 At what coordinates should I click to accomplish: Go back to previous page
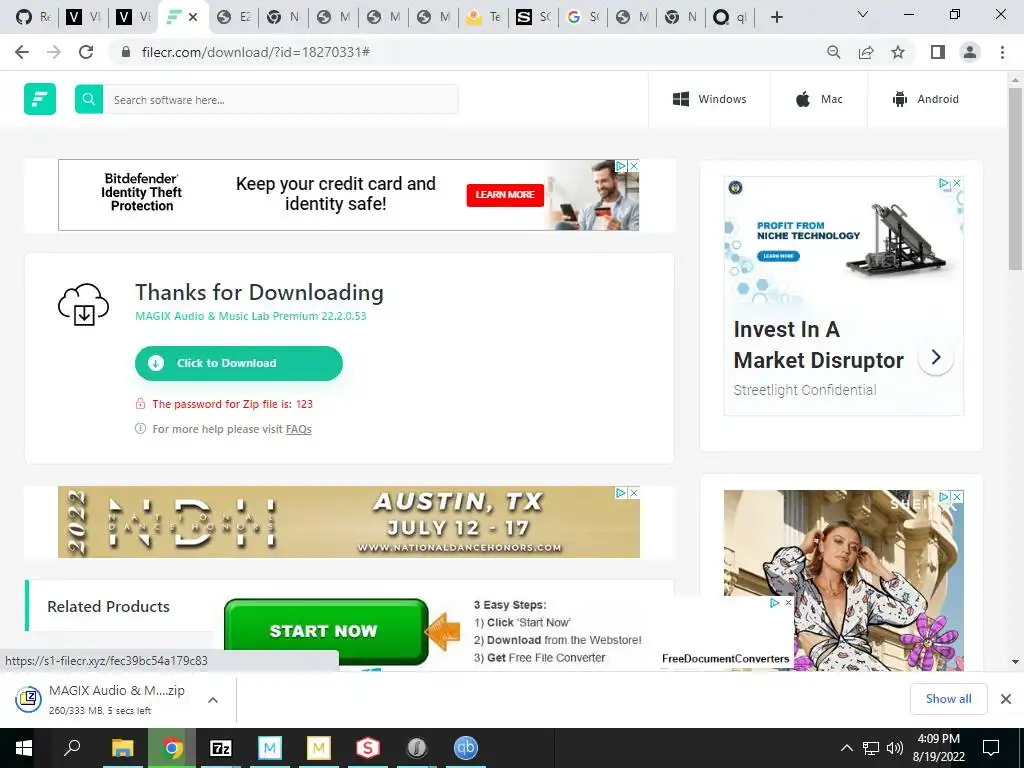pyautogui.click(x=22, y=52)
